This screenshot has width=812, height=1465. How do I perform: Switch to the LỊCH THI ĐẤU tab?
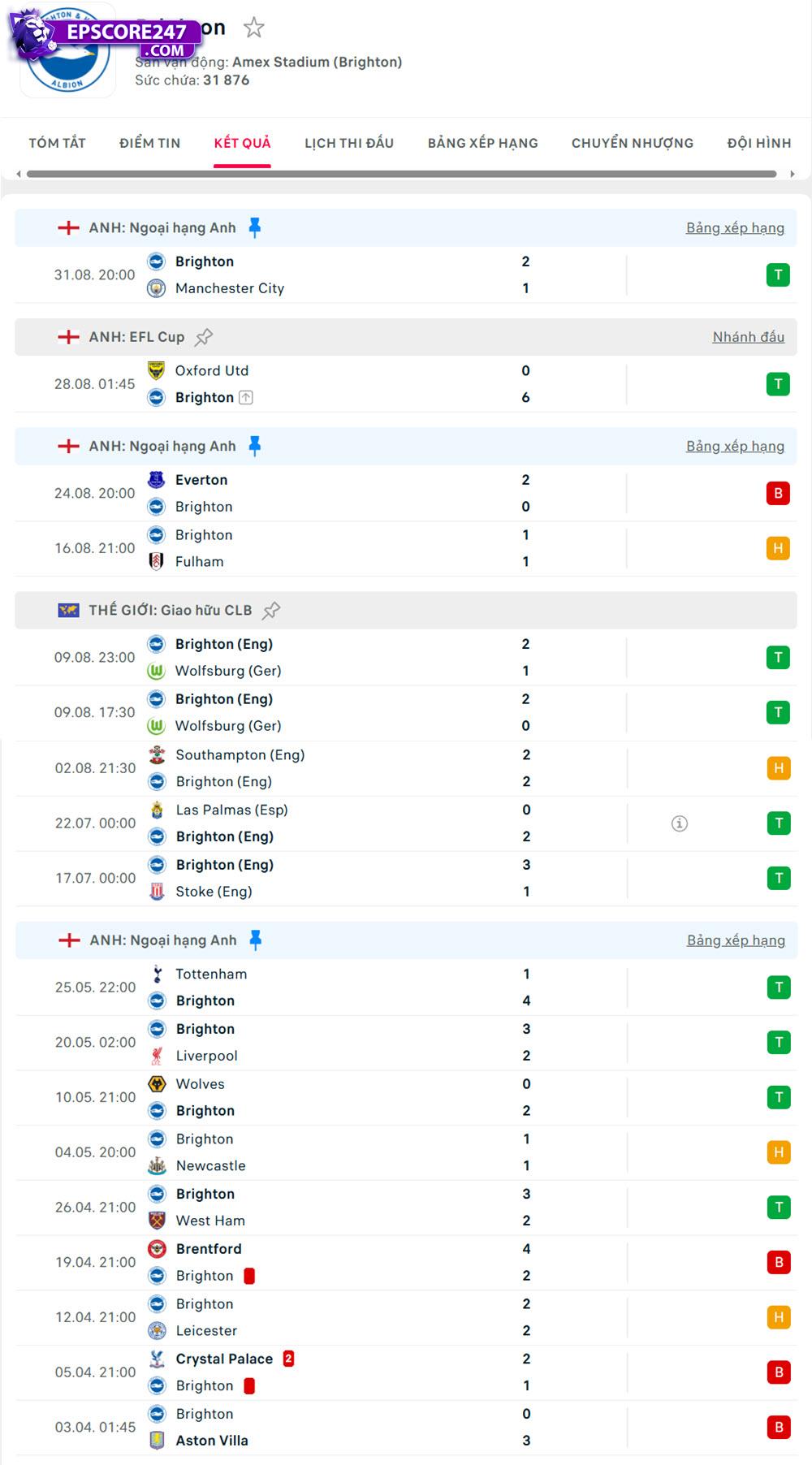click(348, 143)
